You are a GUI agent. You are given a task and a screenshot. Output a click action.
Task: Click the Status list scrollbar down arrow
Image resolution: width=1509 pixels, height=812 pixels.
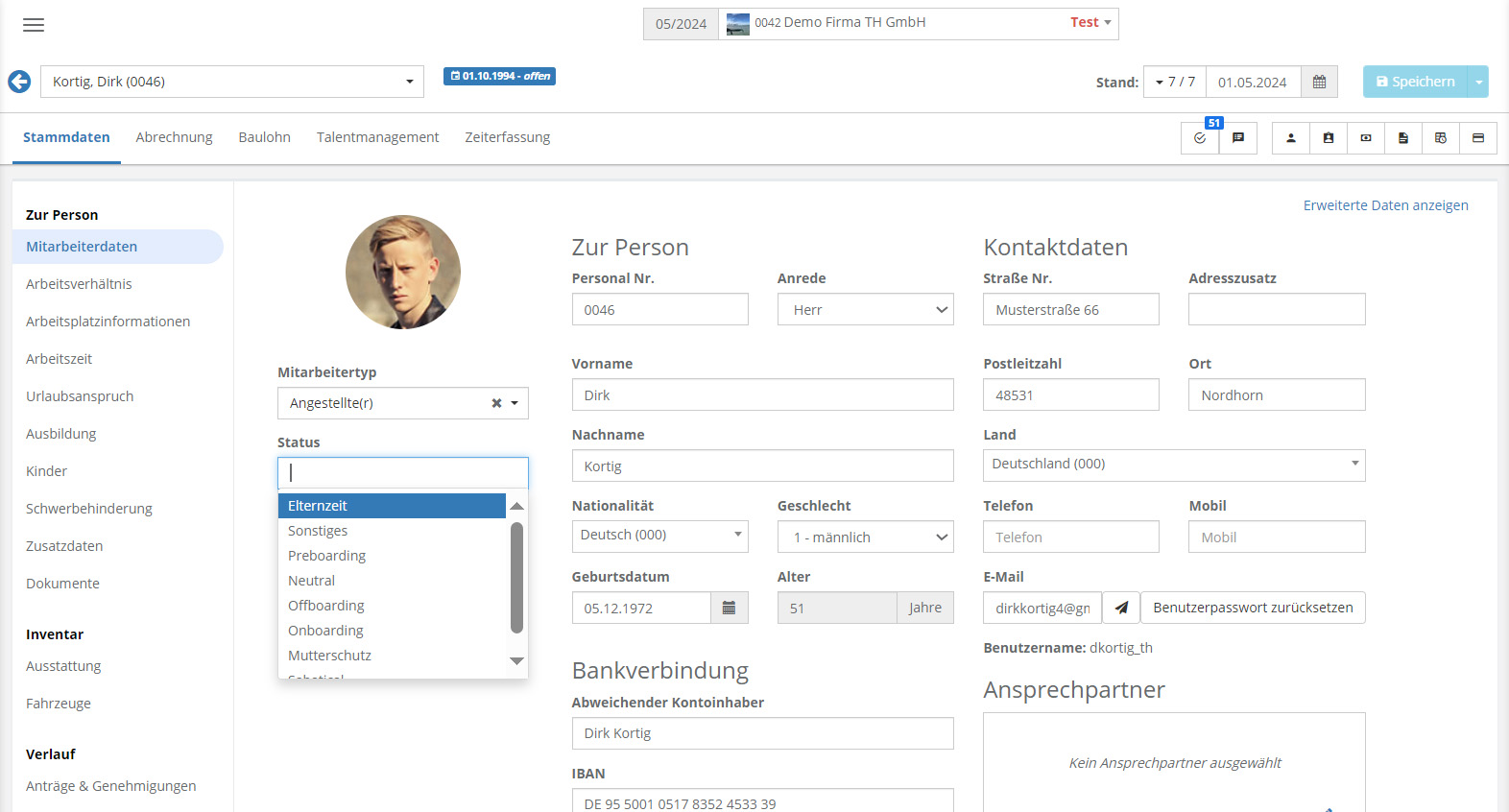pyautogui.click(x=516, y=660)
